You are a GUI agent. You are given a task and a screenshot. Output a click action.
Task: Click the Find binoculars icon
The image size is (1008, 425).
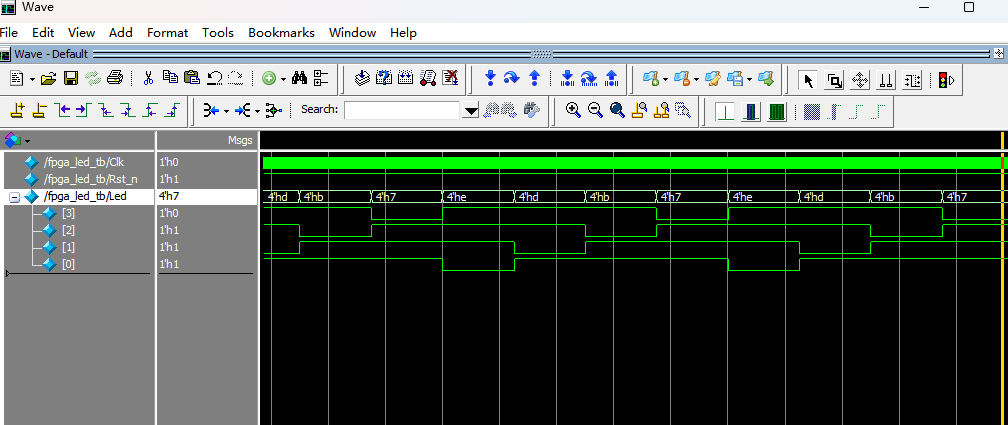pyautogui.click(x=299, y=78)
